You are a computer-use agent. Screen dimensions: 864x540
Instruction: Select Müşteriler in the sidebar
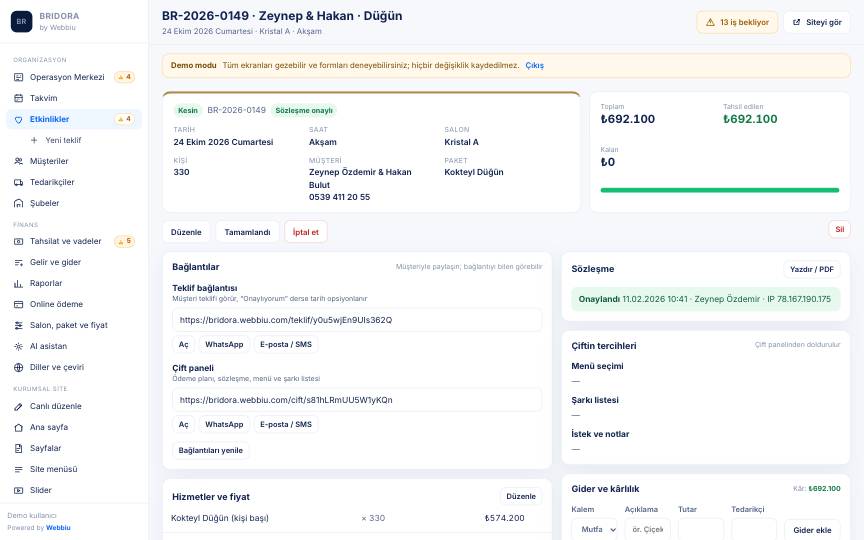[x=74, y=161]
